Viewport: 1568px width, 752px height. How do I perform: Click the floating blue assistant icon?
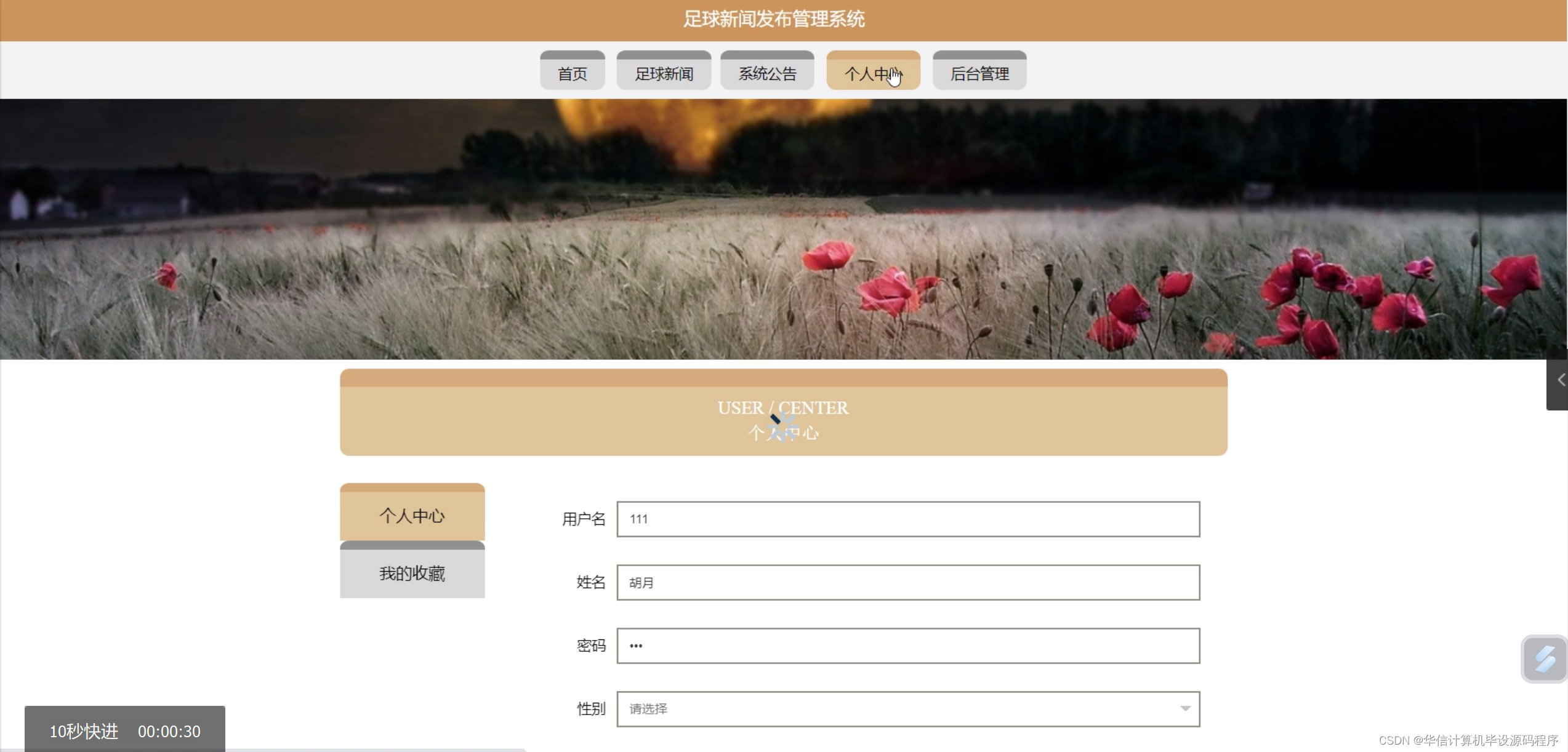click(x=1544, y=659)
